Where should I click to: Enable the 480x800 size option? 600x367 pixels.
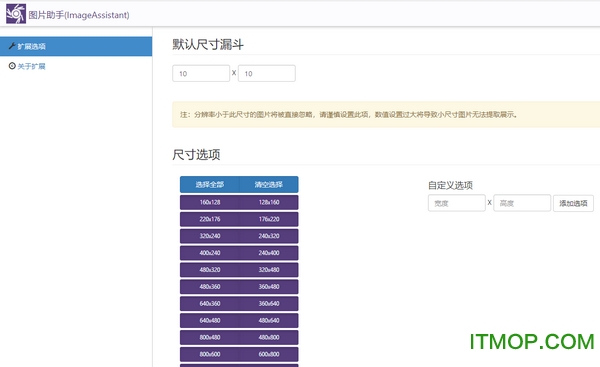[269, 337]
